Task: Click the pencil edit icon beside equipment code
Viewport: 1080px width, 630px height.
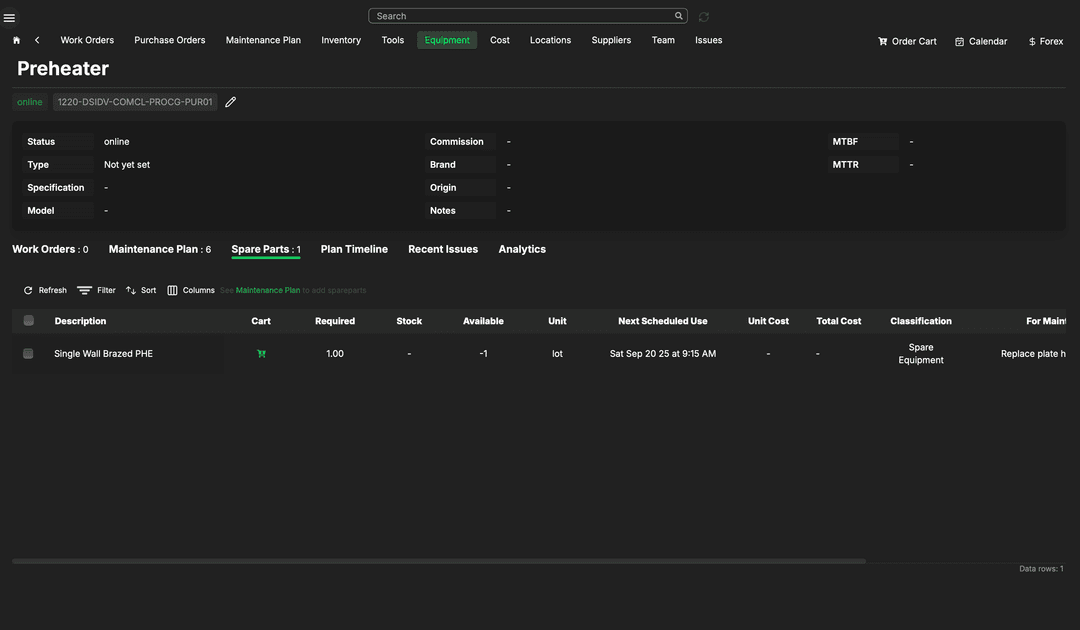Action: tap(231, 102)
